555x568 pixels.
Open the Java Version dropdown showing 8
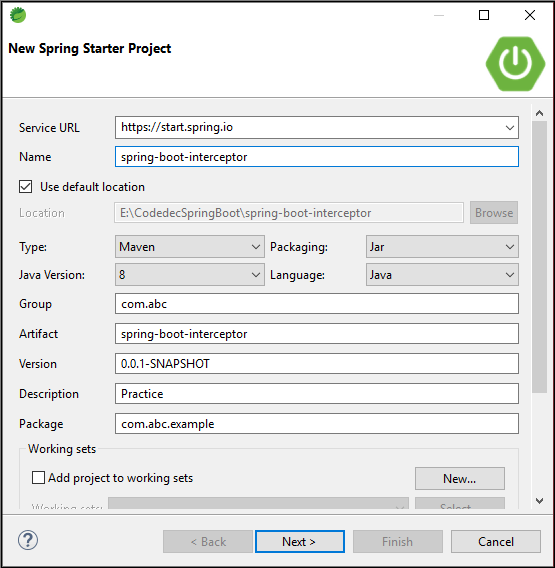[190, 275]
